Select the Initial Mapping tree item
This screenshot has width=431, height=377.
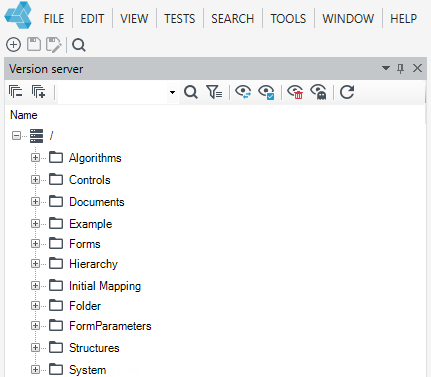[105, 286]
